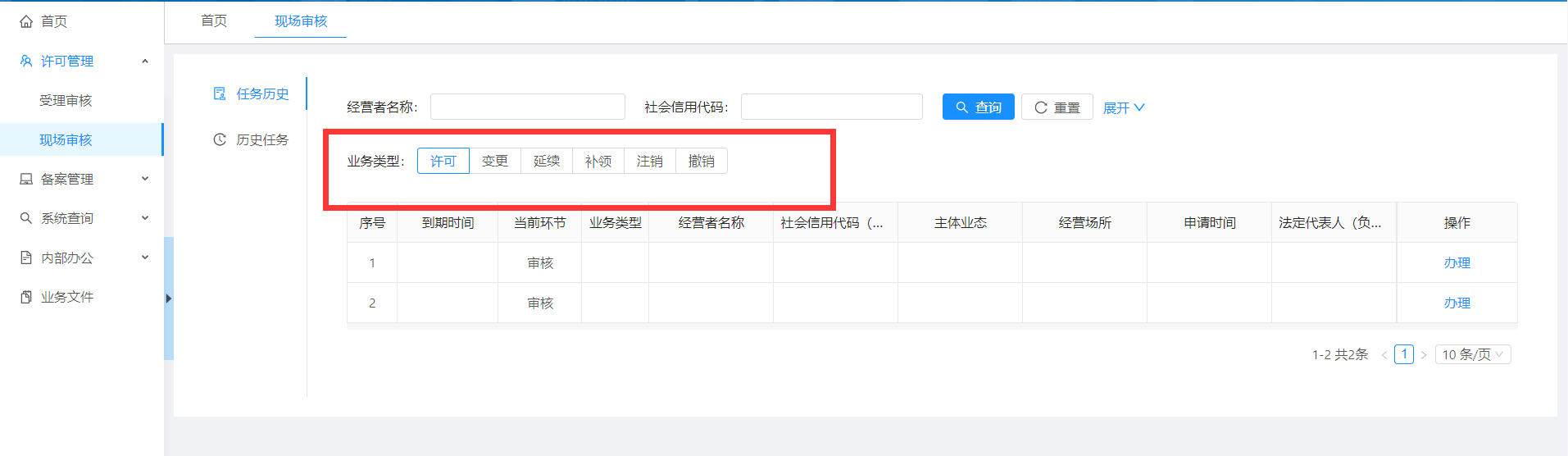Viewport: 1568px width, 456px height.
Task: Click the 备案管理 laptop icon
Action: click(x=26, y=179)
